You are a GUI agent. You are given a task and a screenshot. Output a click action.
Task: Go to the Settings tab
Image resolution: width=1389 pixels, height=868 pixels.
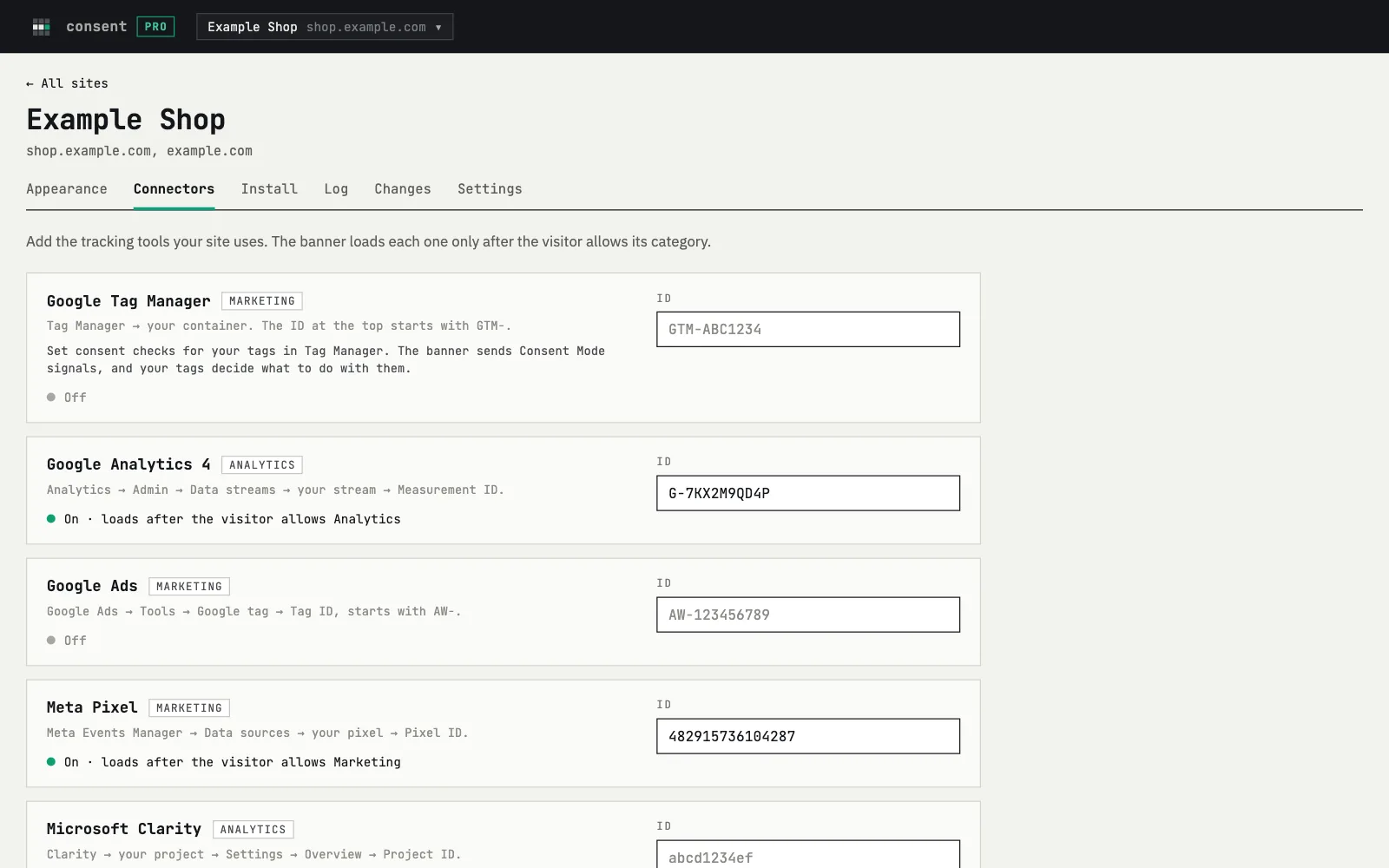coord(490,189)
